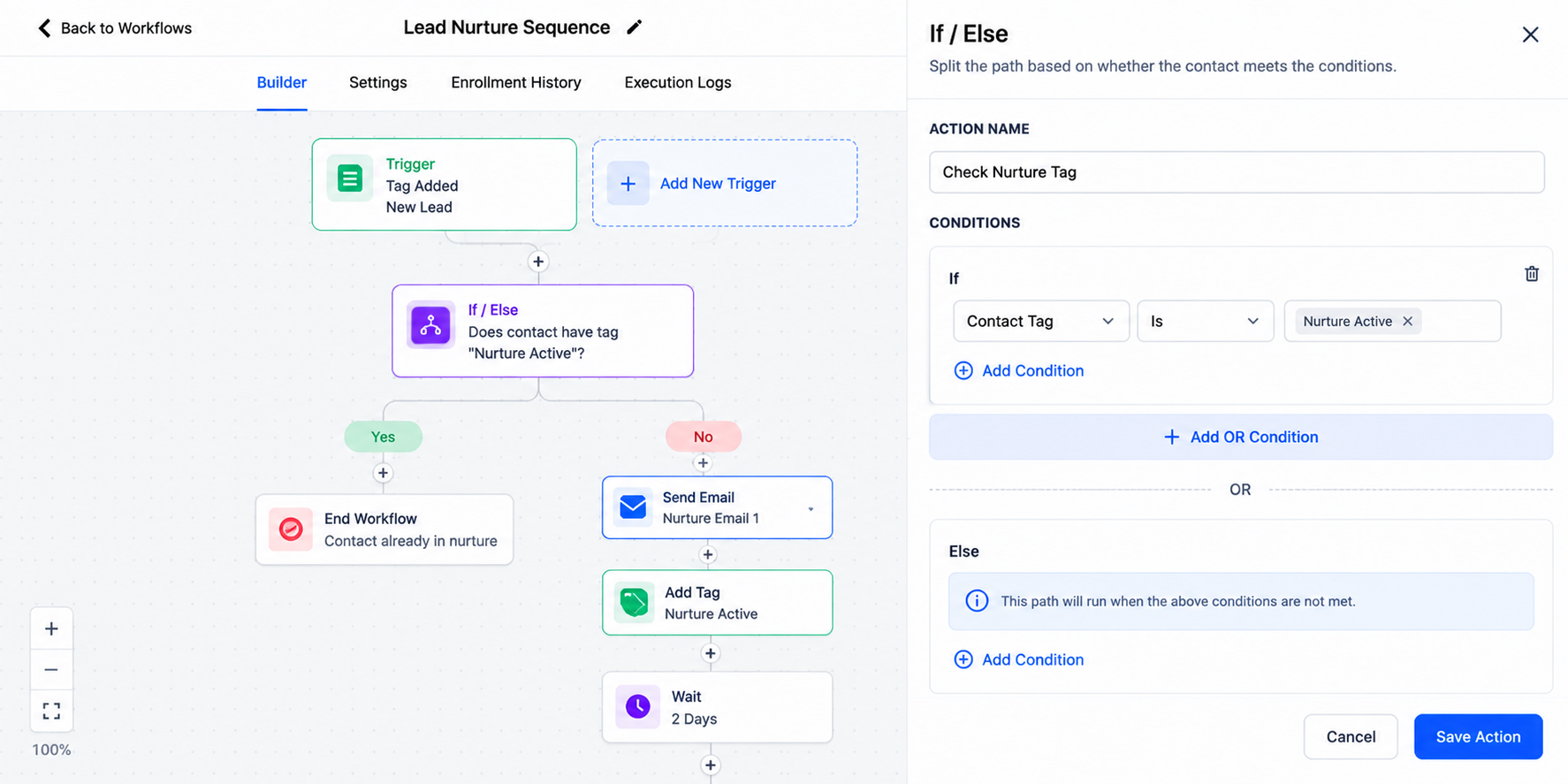Viewport: 1568px width, 784px height.
Task: Click the pencil icon to rename workflow
Action: (x=634, y=27)
